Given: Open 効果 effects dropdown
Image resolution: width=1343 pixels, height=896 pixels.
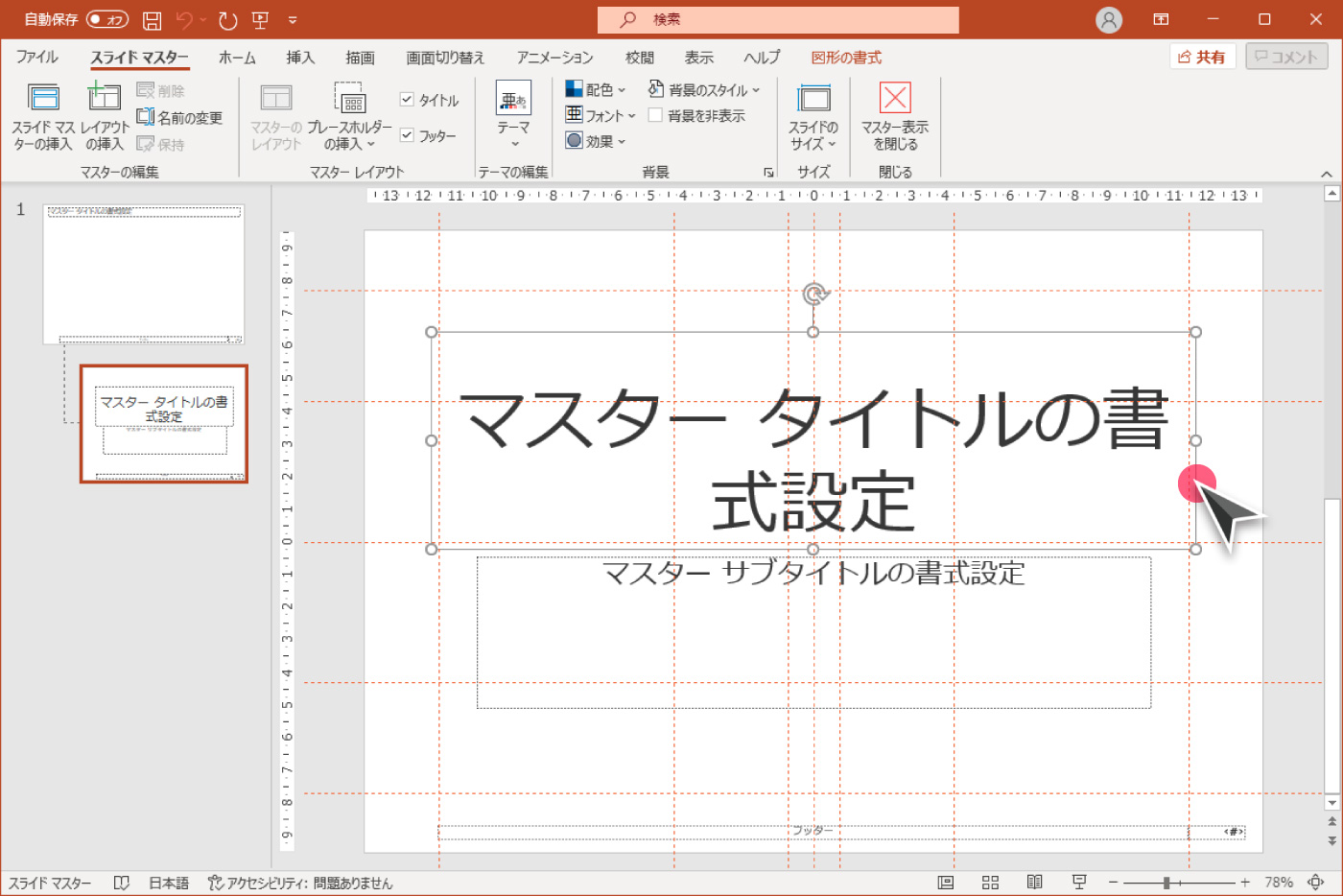Looking at the screenshot, I should [596, 141].
